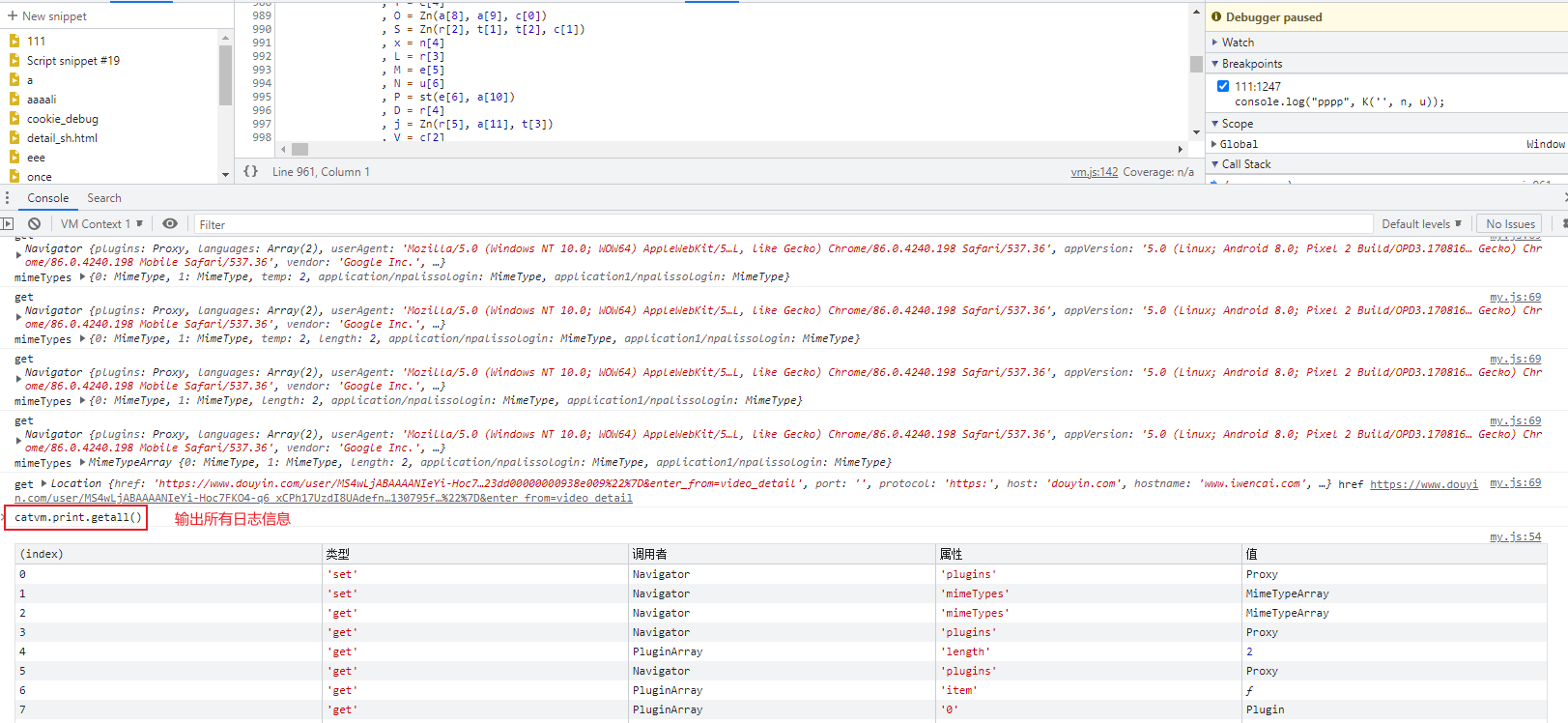Viewport: 1568px width, 723px height.
Task: Click the href douyin URL link
Action: 1423,484
